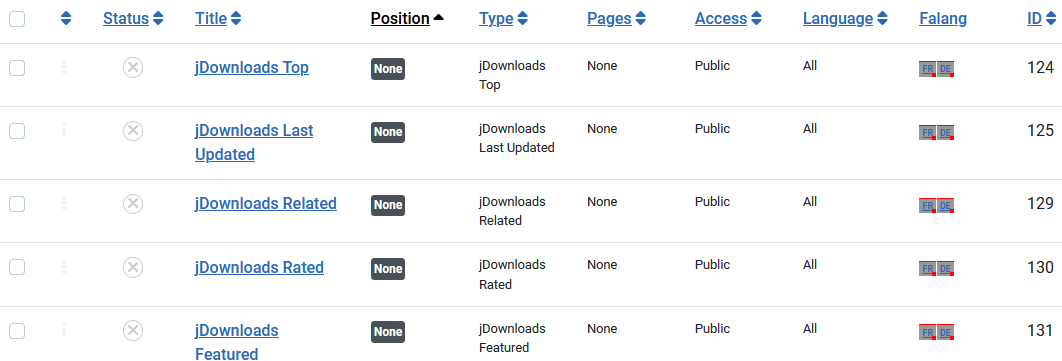Sort by the ordering arrows column
The image size is (1062, 361).
click(66, 19)
